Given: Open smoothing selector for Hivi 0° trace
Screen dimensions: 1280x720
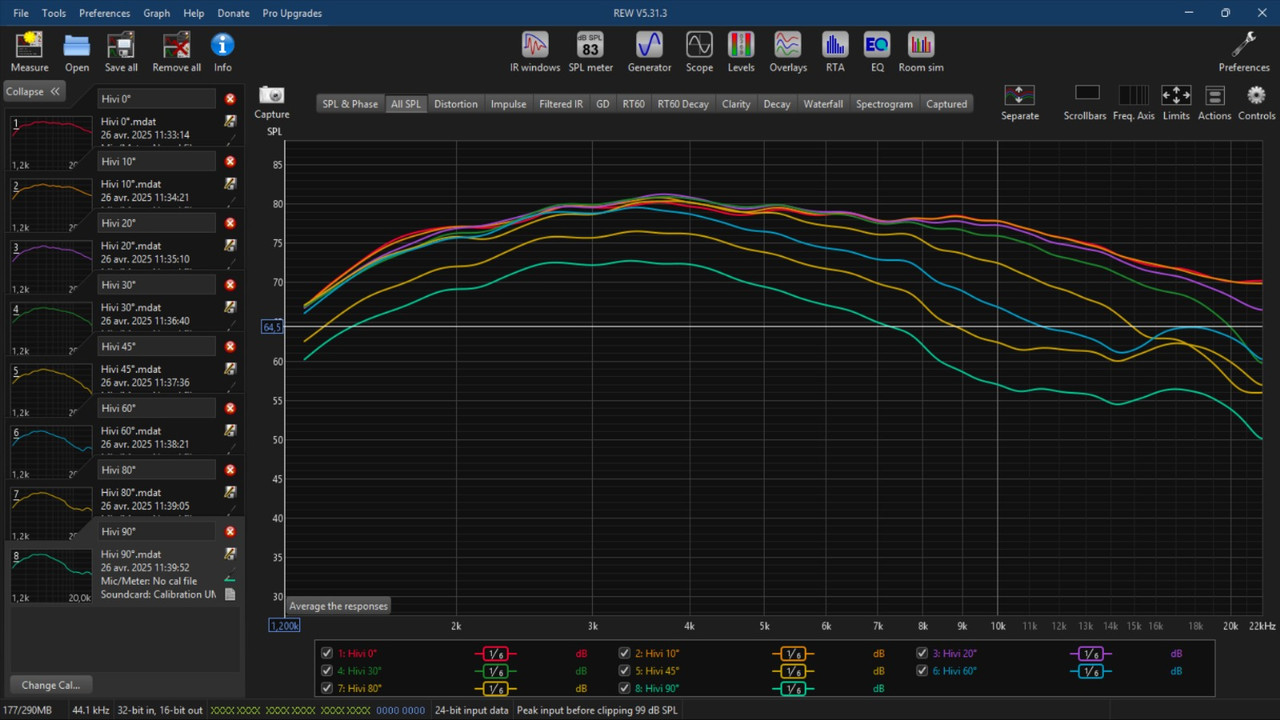Looking at the screenshot, I should (x=495, y=654).
